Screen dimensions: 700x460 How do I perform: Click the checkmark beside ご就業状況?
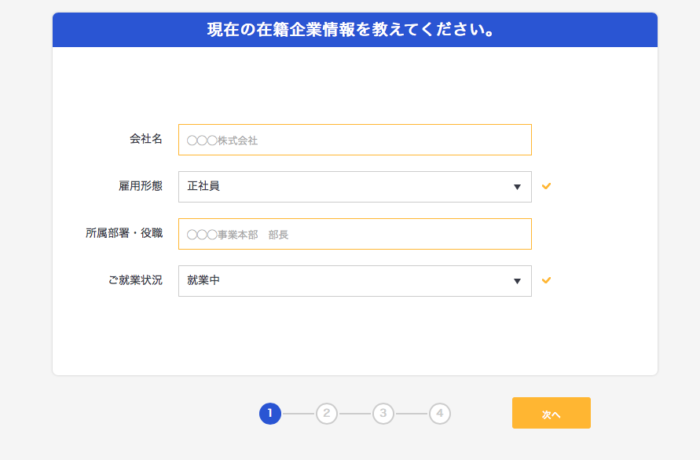tap(546, 280)
